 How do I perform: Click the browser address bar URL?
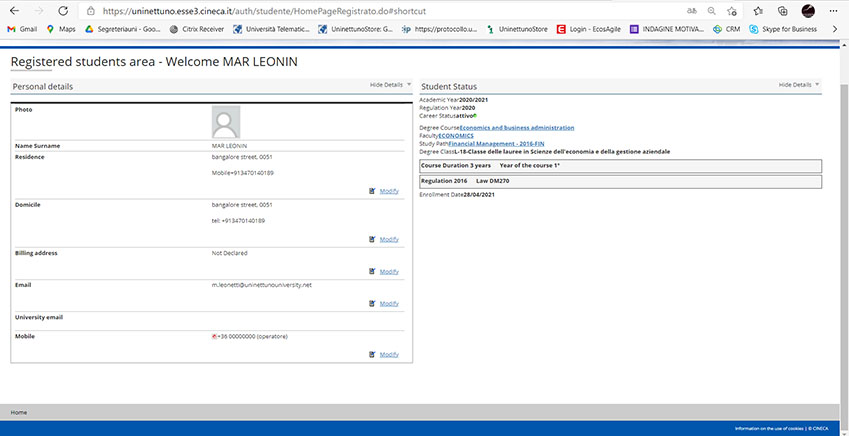click(x=300, y=10)
